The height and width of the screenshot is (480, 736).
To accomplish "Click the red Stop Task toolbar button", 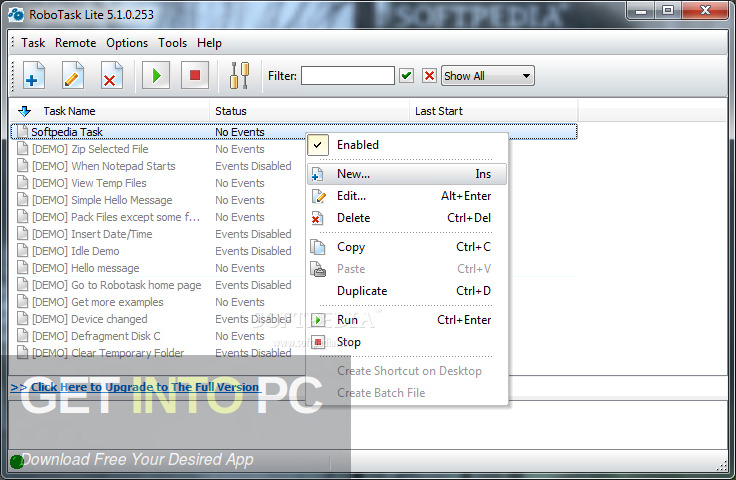I will (195, 75).
